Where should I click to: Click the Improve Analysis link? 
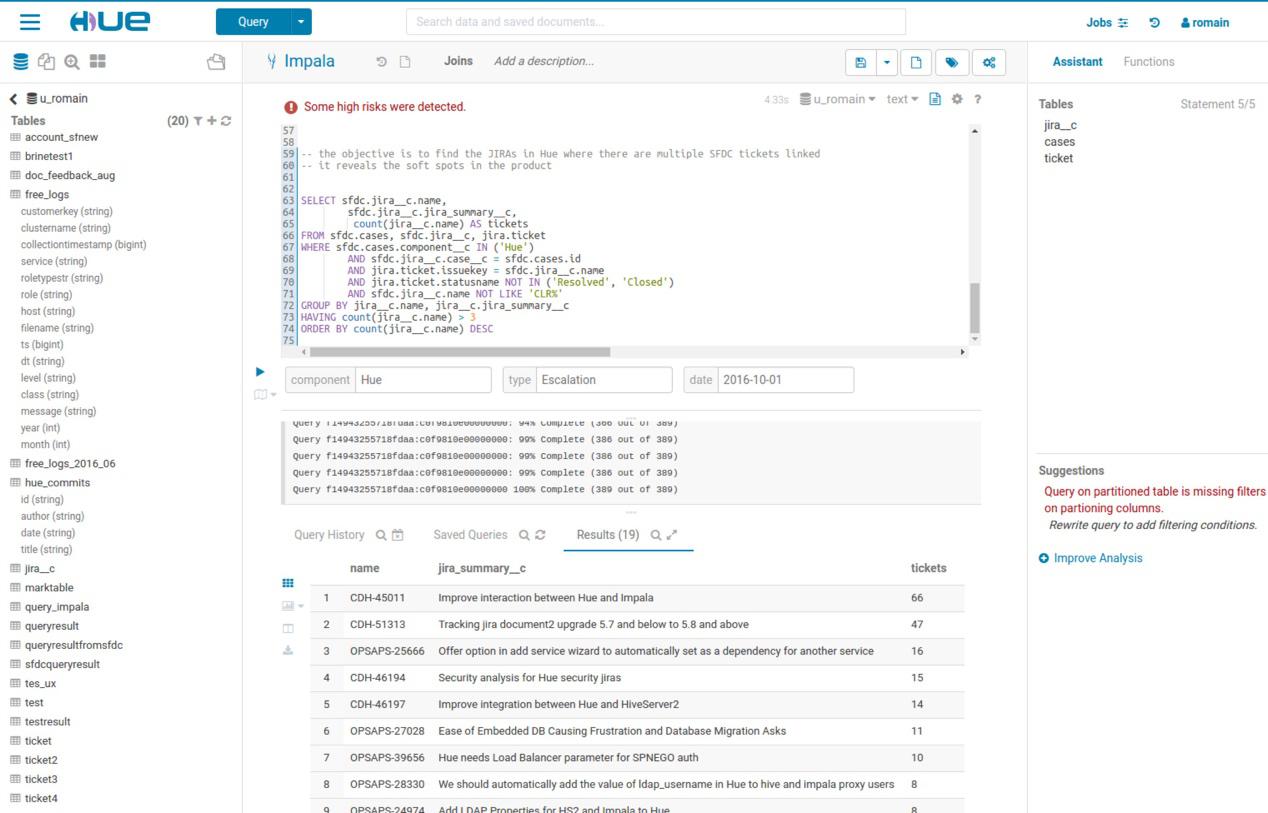(x=1098, y=558)
